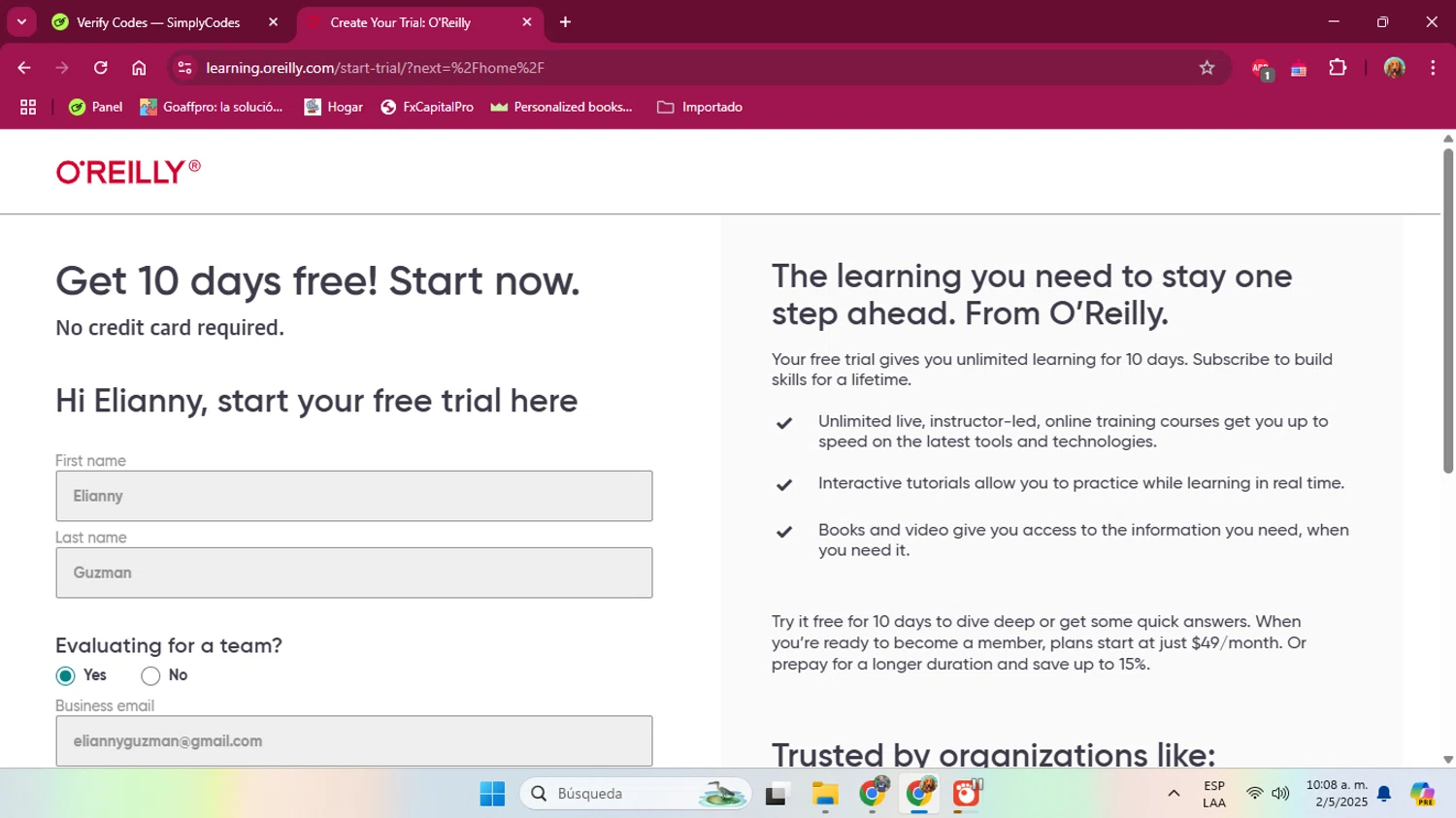1456x818 pixels.
Task: Open the browser home page
Action: coord(139,68)
